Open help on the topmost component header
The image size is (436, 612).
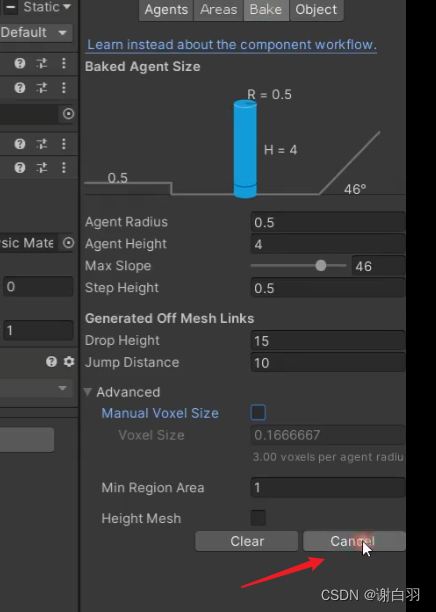tap(20, 63)
